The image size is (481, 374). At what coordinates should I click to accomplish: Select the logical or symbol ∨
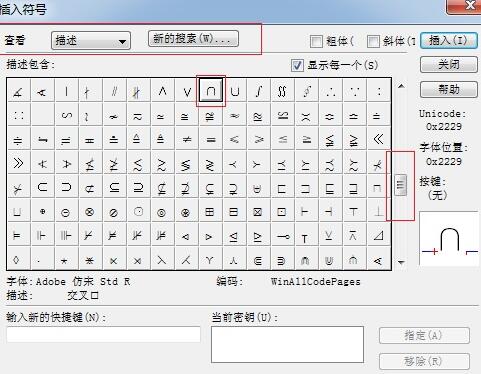pyautogui.click(x=187, y=91)
